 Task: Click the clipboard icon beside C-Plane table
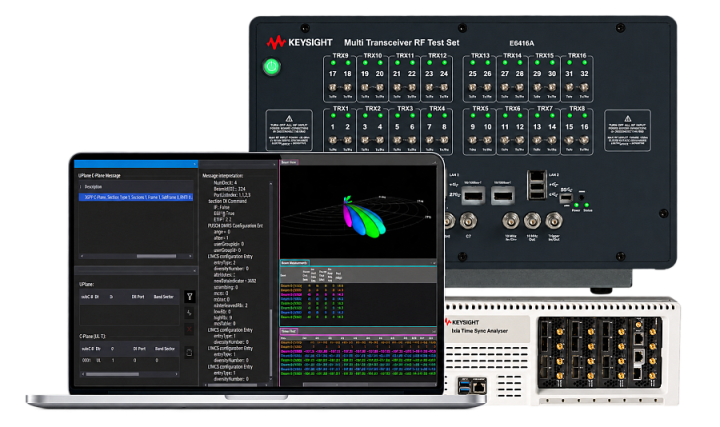[189, 353]
